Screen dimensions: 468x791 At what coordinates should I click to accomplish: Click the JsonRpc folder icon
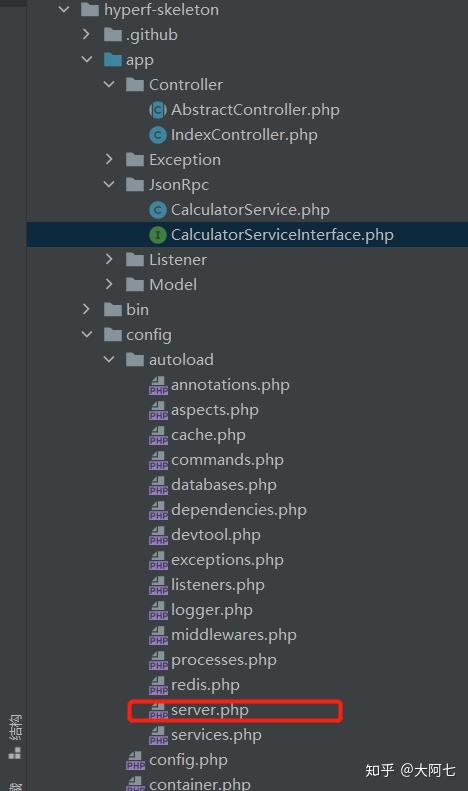point(135,185)
